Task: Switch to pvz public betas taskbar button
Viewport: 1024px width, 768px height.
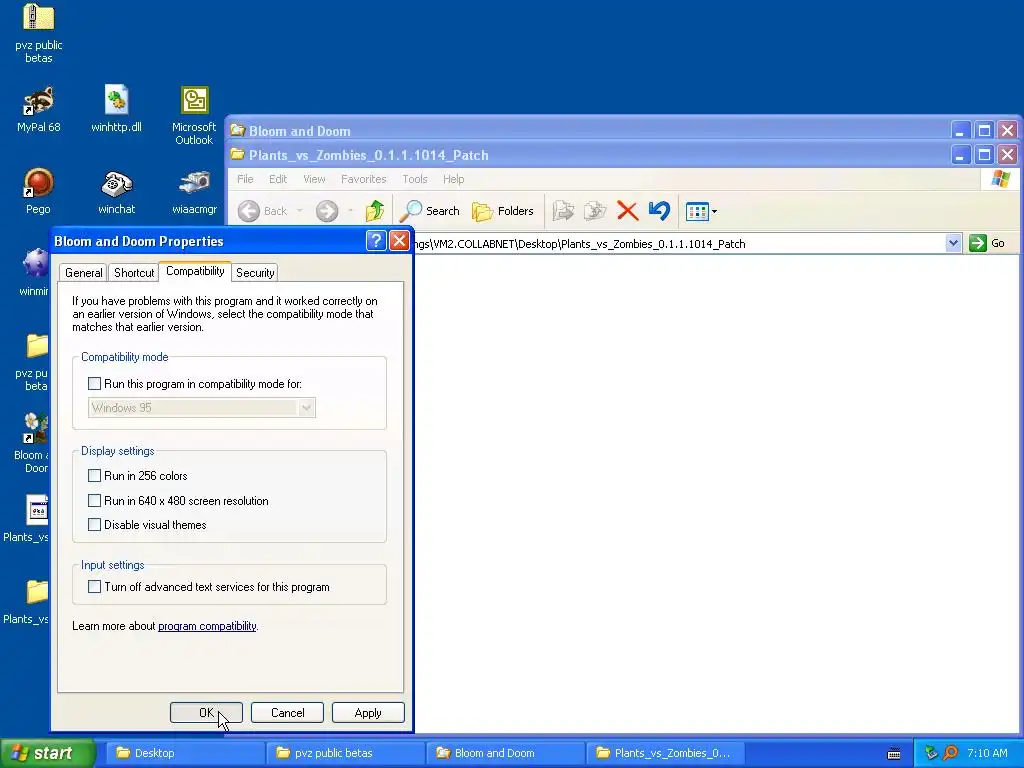Action: pos(345,753)
